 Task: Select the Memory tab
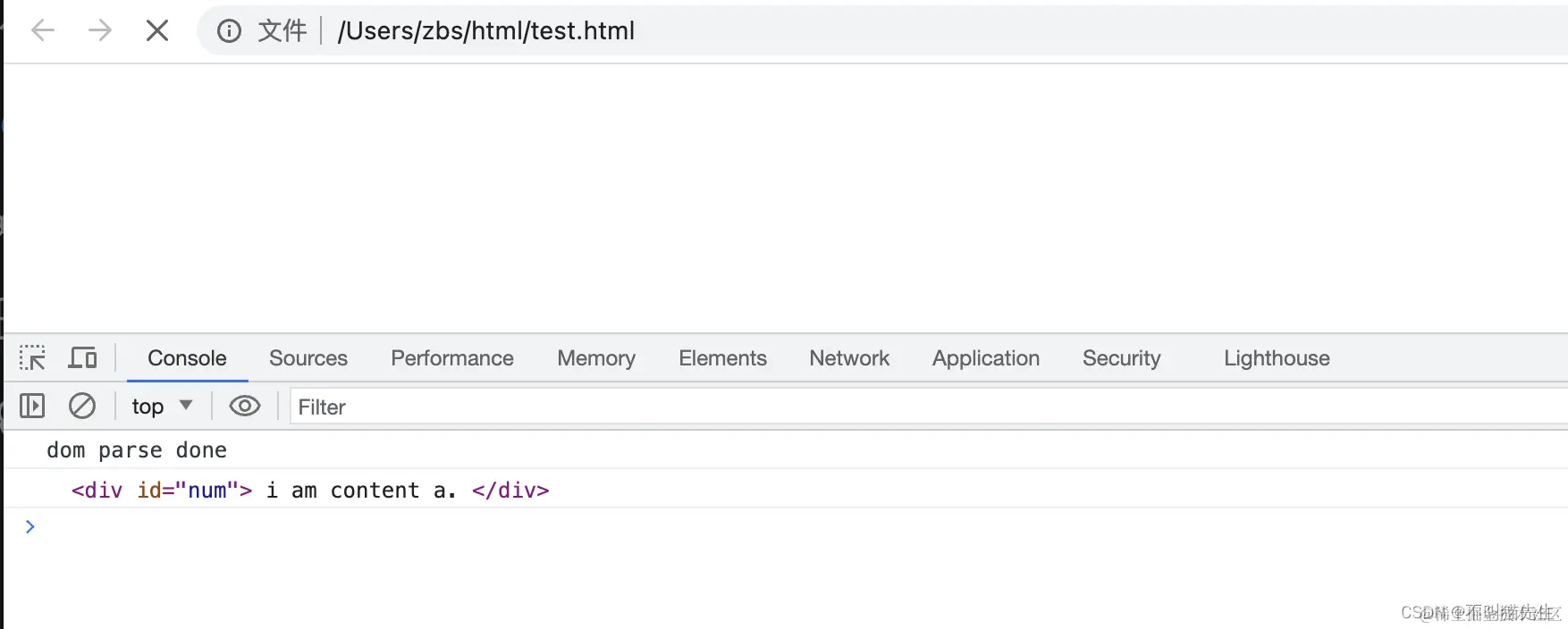[596, 358]
